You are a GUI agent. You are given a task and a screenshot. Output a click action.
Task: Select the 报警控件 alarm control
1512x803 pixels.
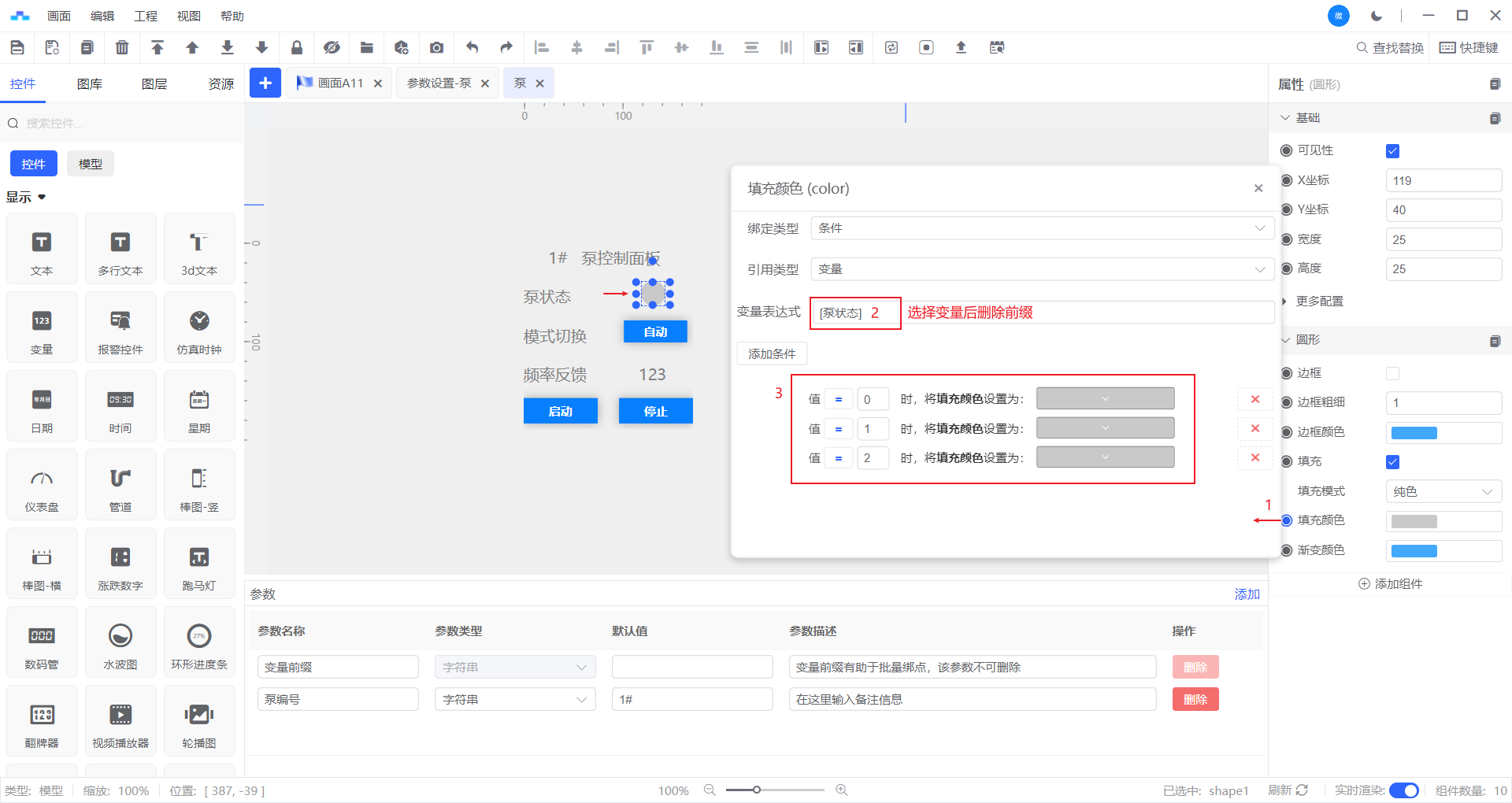click(120, 327)
